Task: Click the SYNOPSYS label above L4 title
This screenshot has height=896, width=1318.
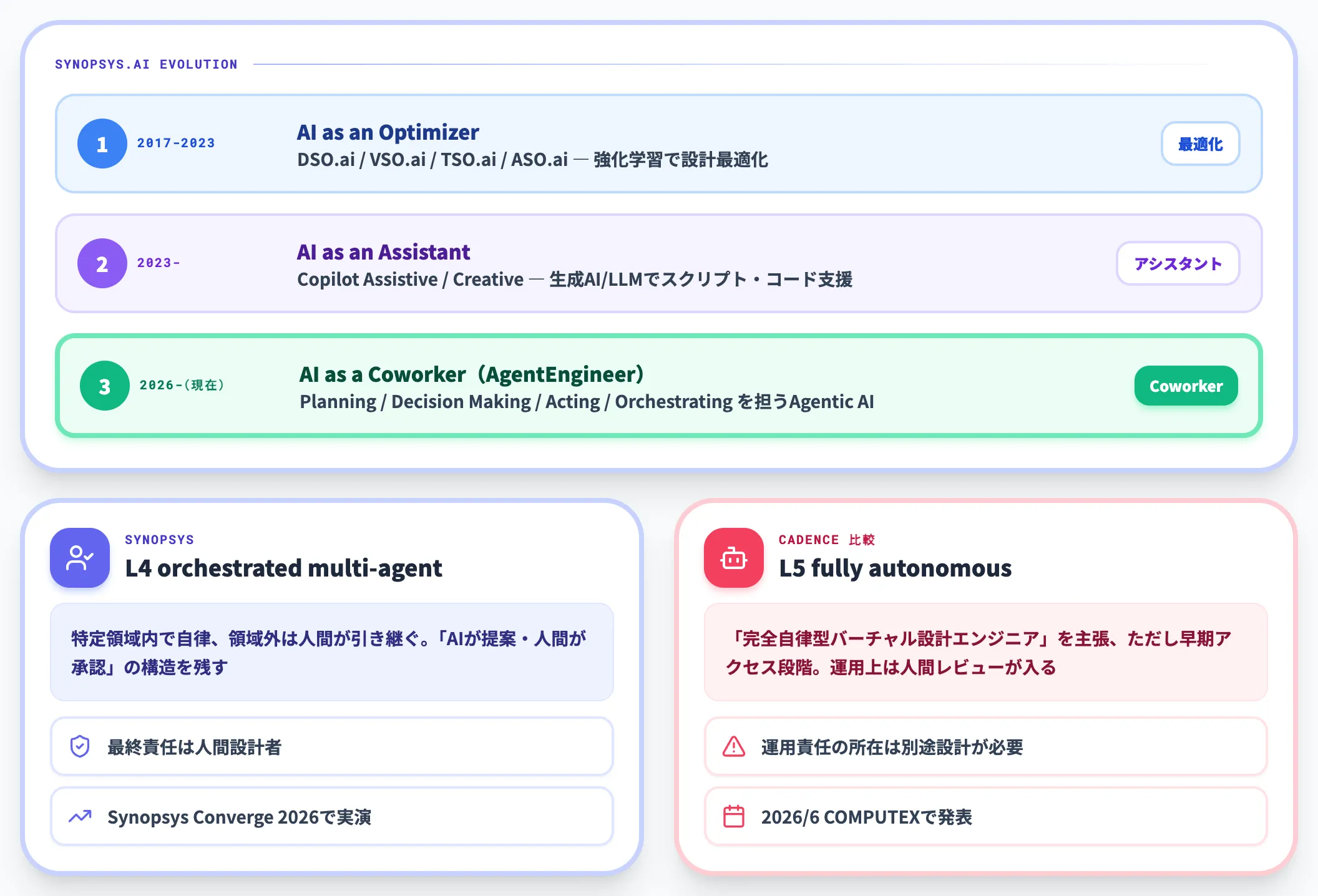Action: point(159,540)
